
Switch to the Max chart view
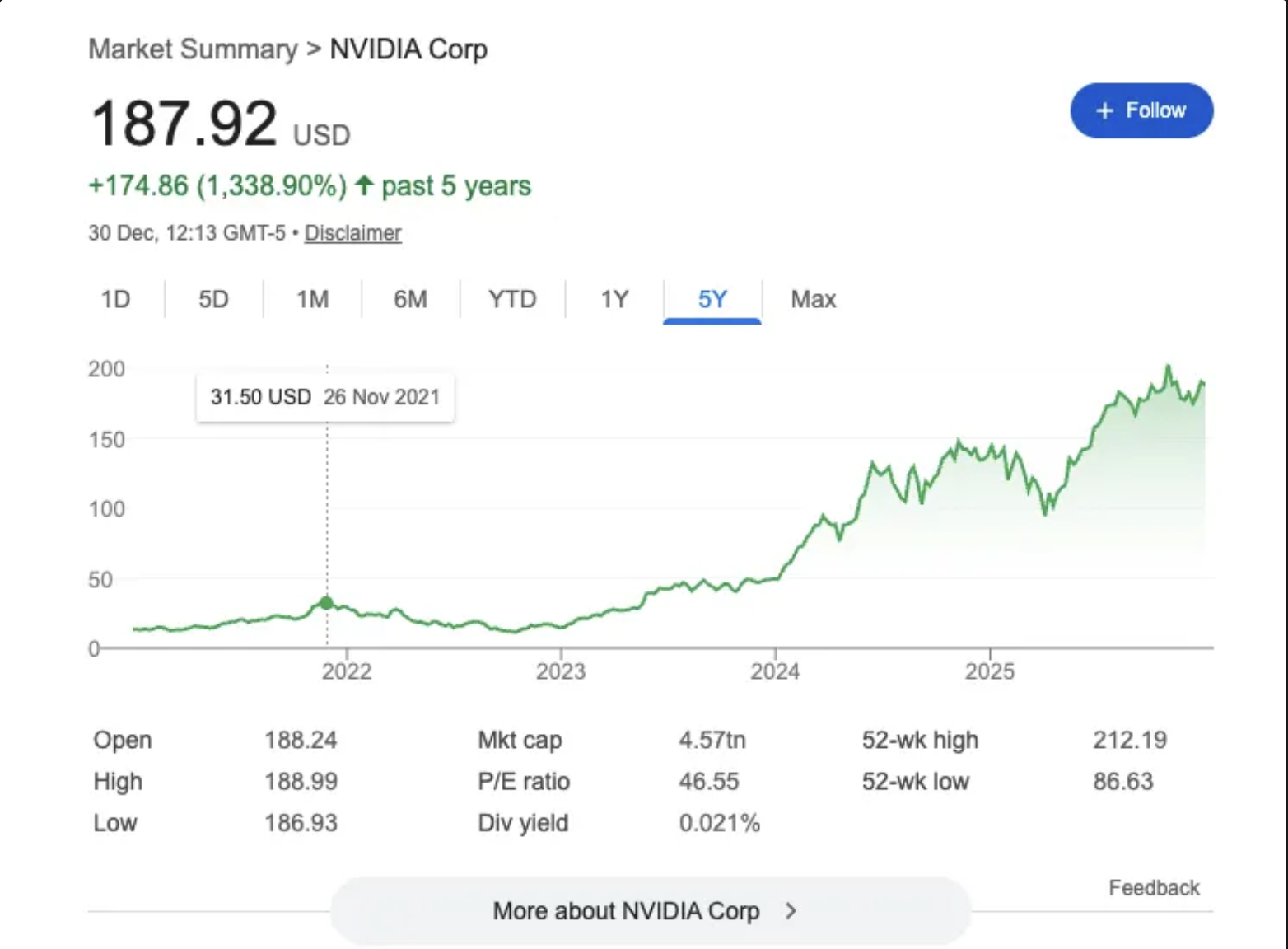pyautogui.click(x=812, y=300)
